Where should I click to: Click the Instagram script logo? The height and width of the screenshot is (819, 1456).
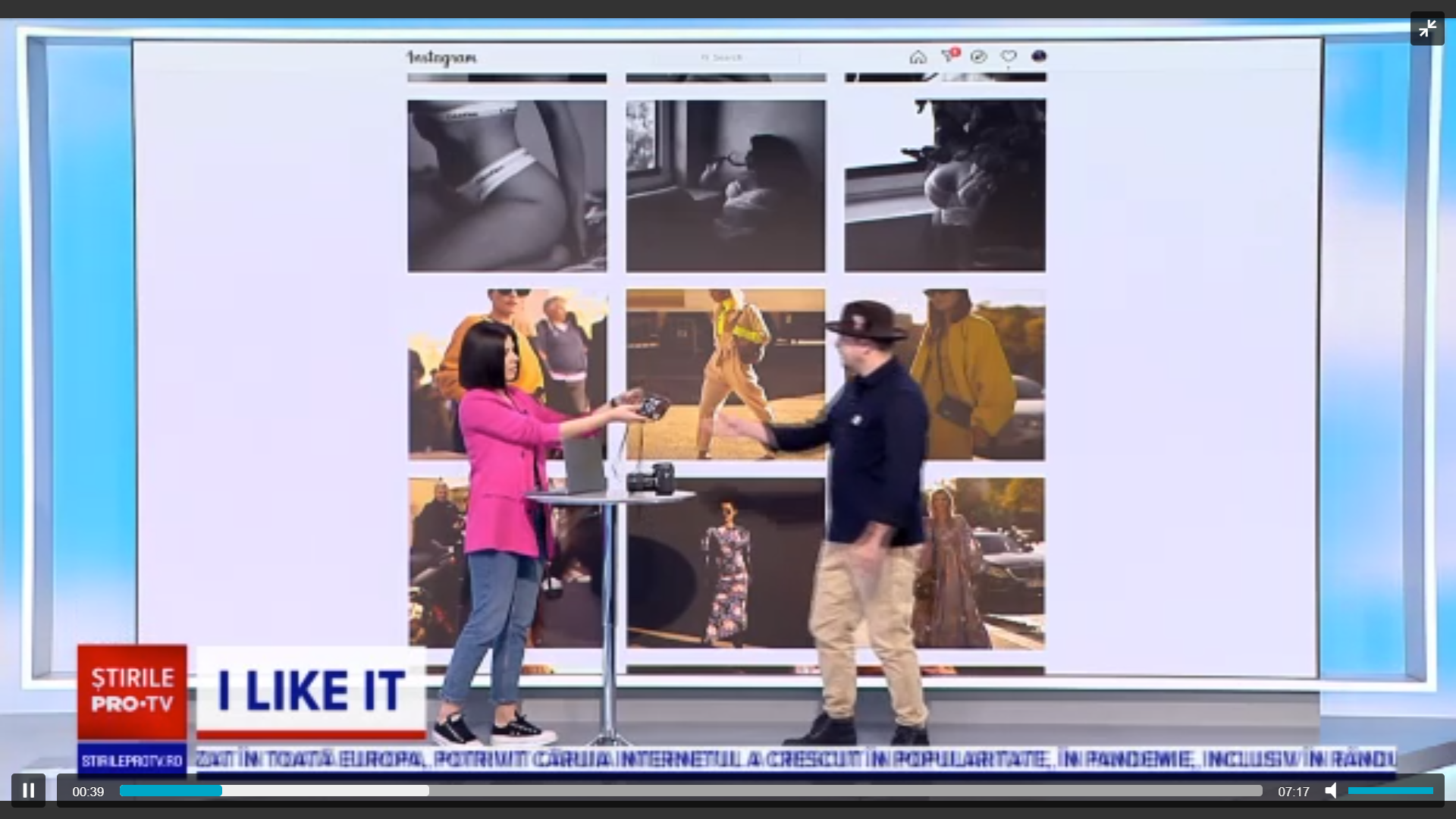[443, 57]
